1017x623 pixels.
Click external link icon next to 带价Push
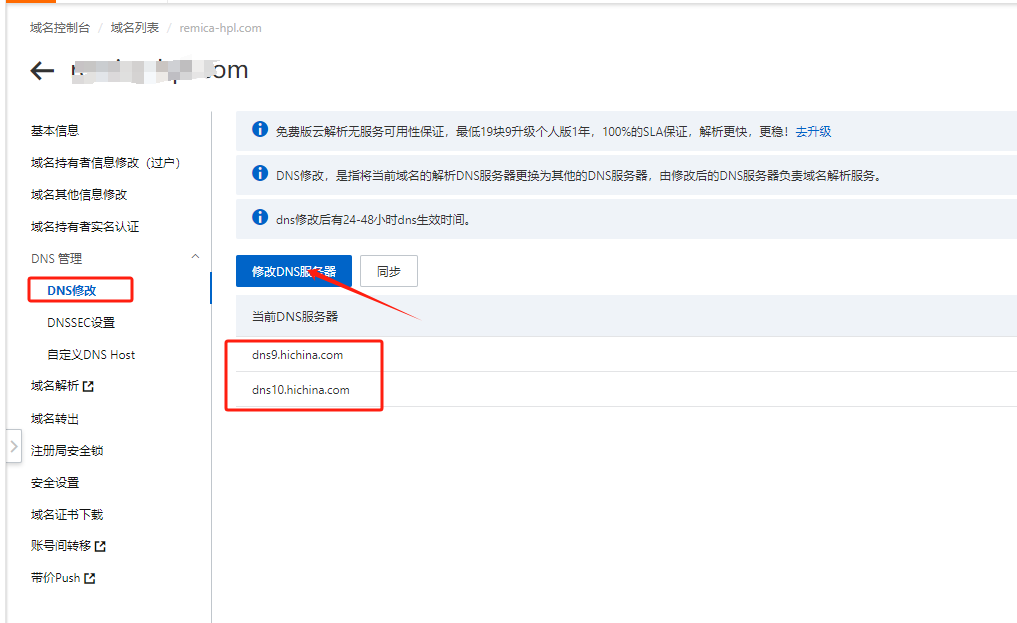(x=90, y=578)
